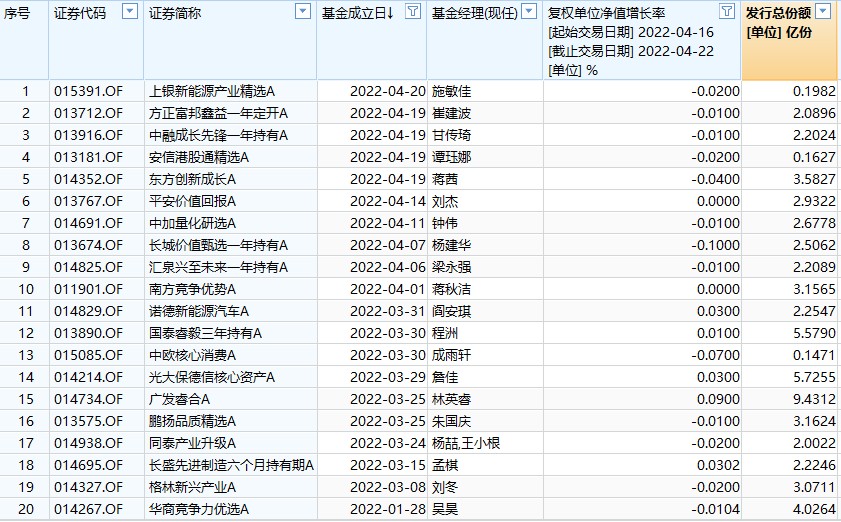This screenshot has height=522, width=841.
Task: Select fund 东方创新成长A
Action: [193, 179]
